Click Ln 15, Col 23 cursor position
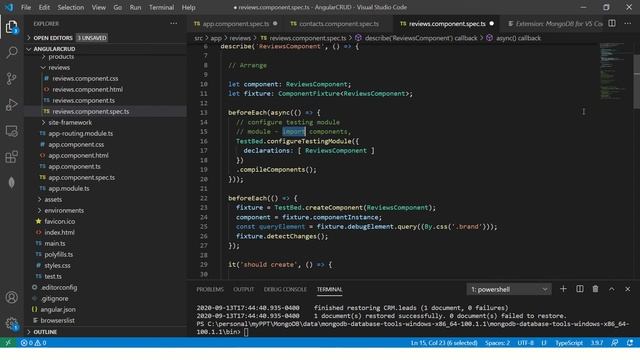Screen dimensions: 640x360 [444, 343]
